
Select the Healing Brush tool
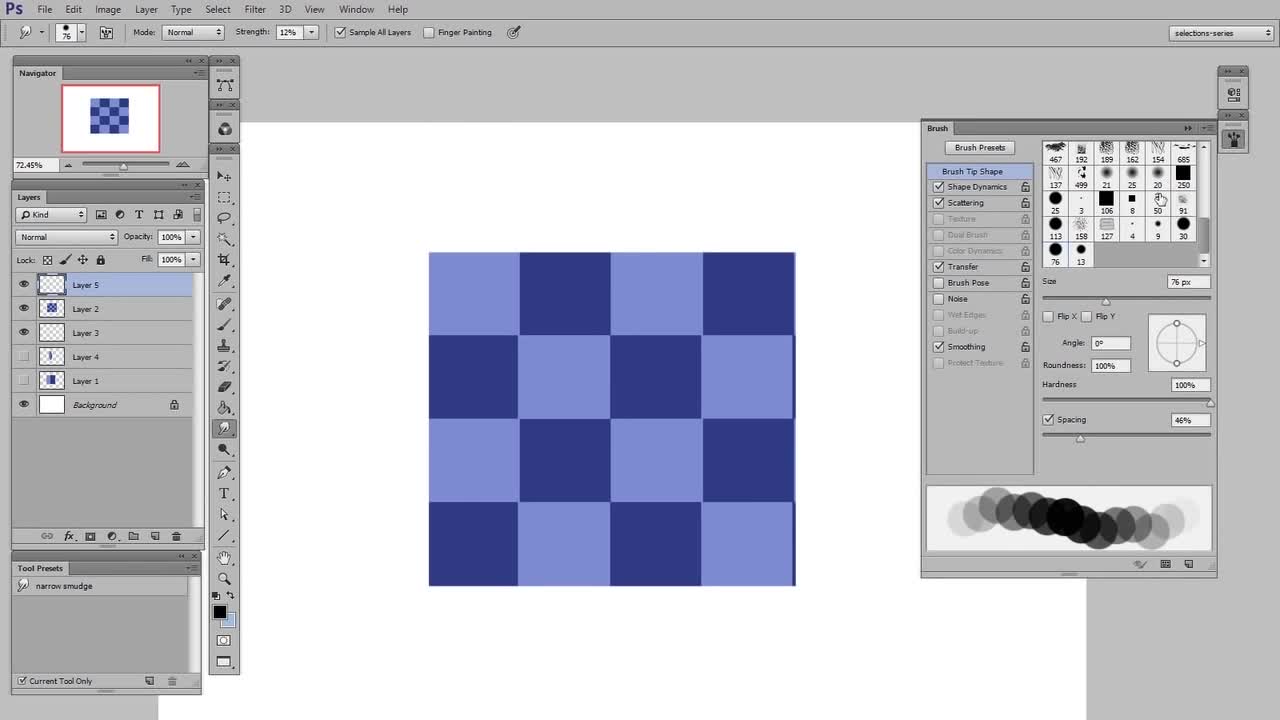[x=224, y=304]
